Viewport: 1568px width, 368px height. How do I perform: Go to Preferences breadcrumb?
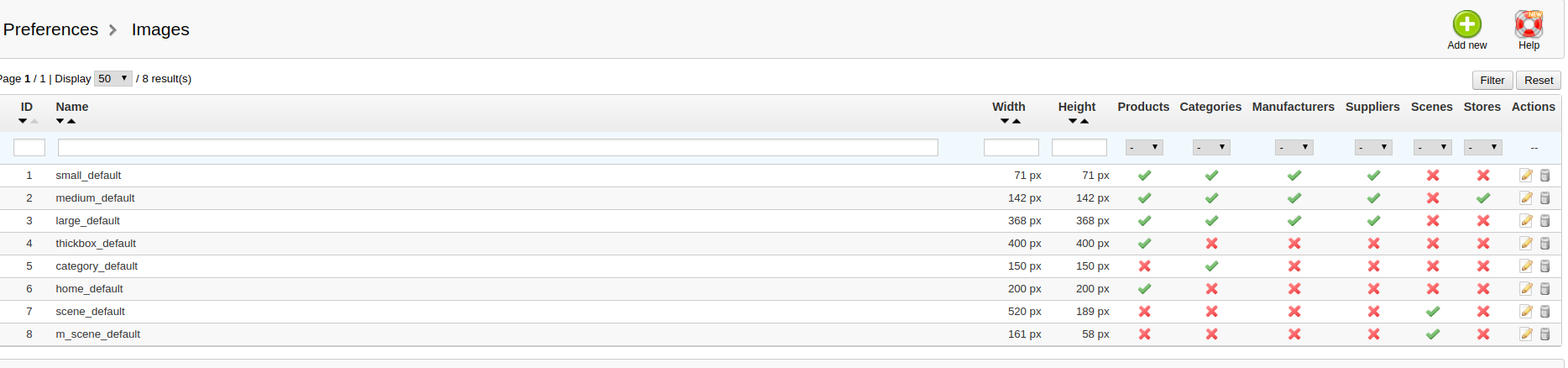[50, 29]
